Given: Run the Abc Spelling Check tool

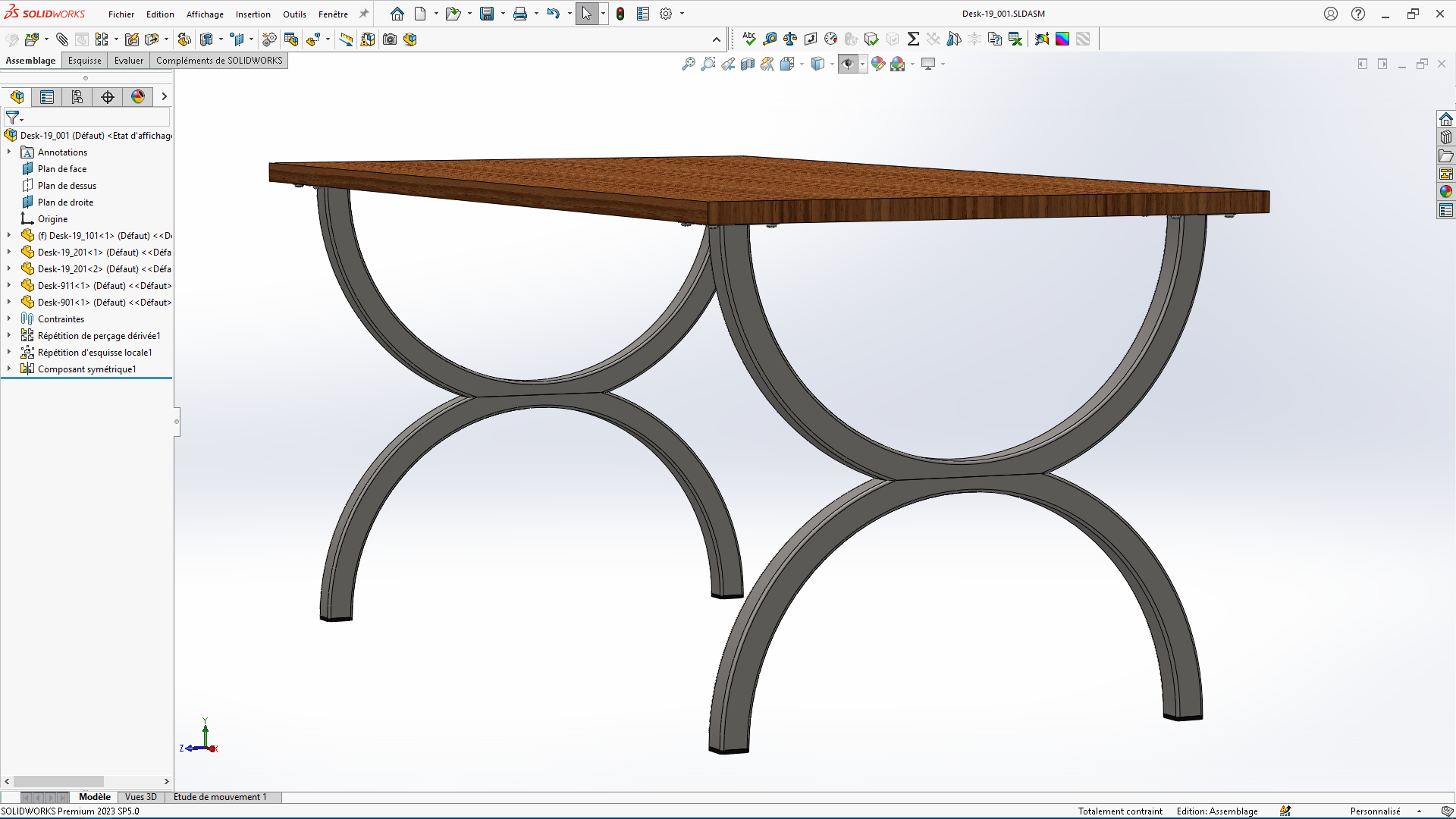Looking at the screenshot, I should pos(749,39).
